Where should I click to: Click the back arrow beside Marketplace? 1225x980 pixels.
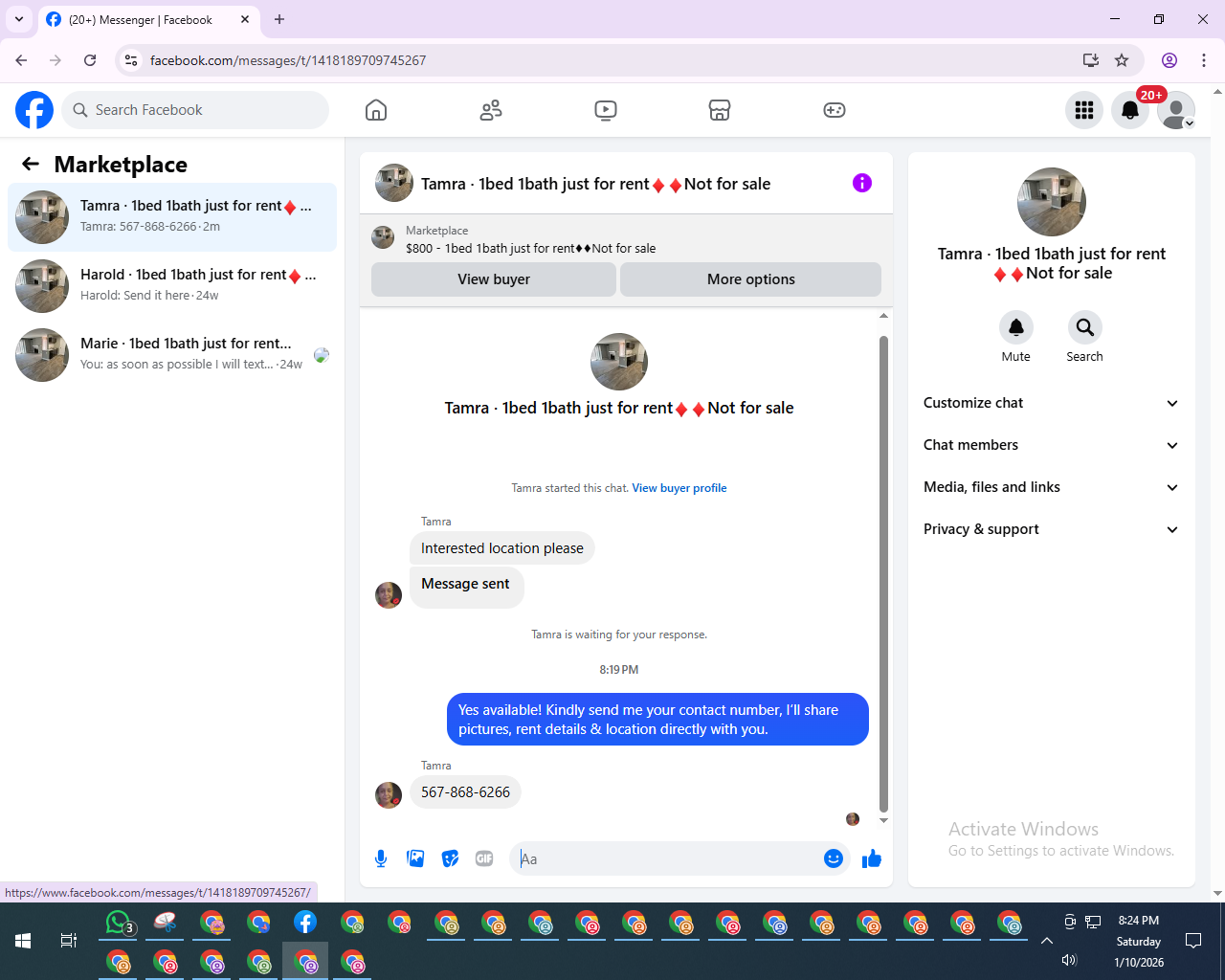31,165
